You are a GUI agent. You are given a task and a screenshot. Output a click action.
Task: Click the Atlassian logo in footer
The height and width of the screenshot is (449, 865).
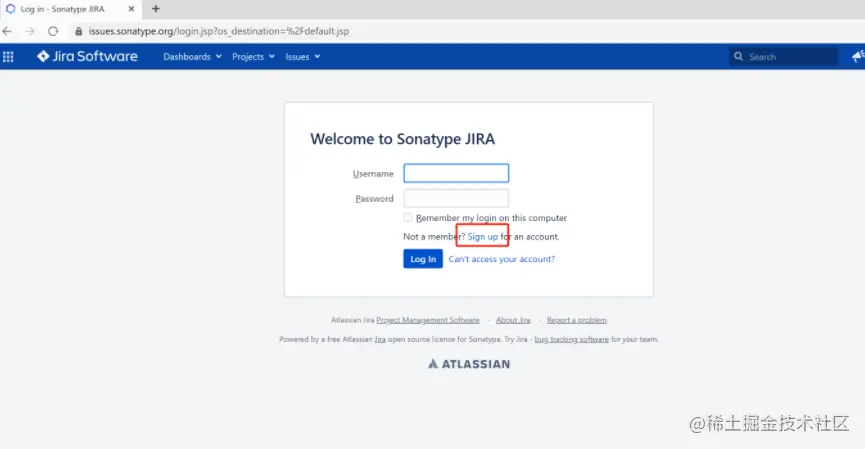pos(469,364)
